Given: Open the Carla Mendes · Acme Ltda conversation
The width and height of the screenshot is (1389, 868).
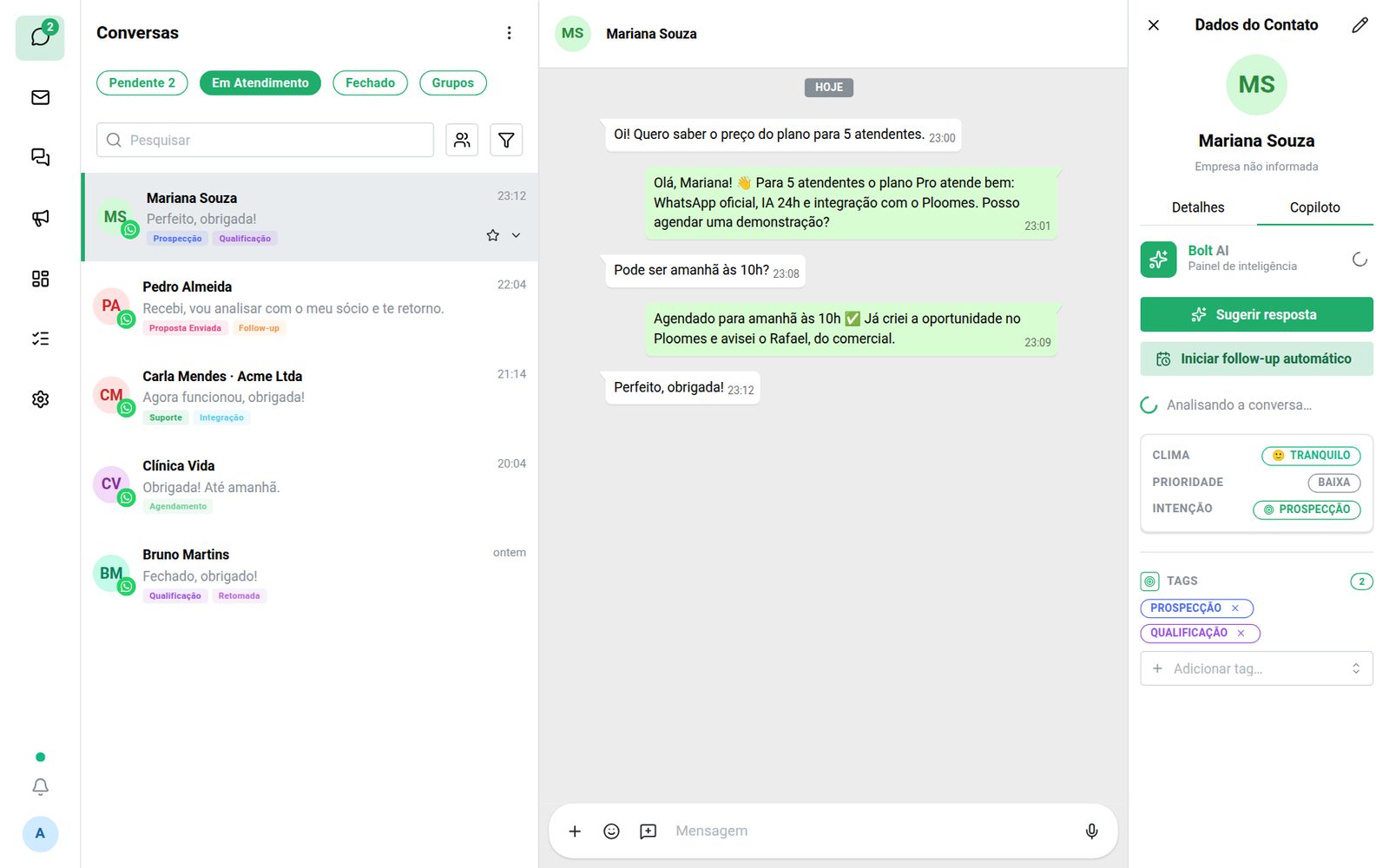Looking at the screenshot, I should point(310,396).
